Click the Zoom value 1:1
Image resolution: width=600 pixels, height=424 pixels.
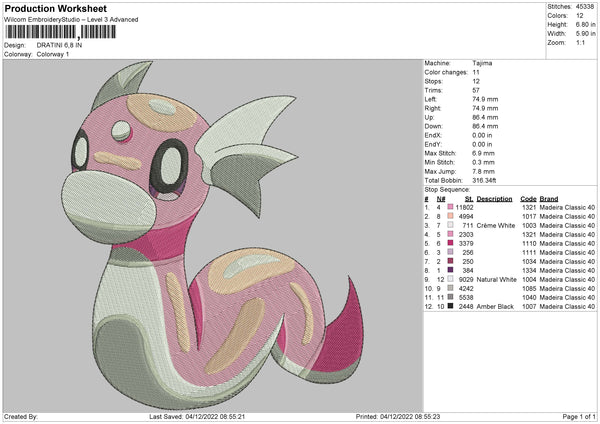click(580, 42)
